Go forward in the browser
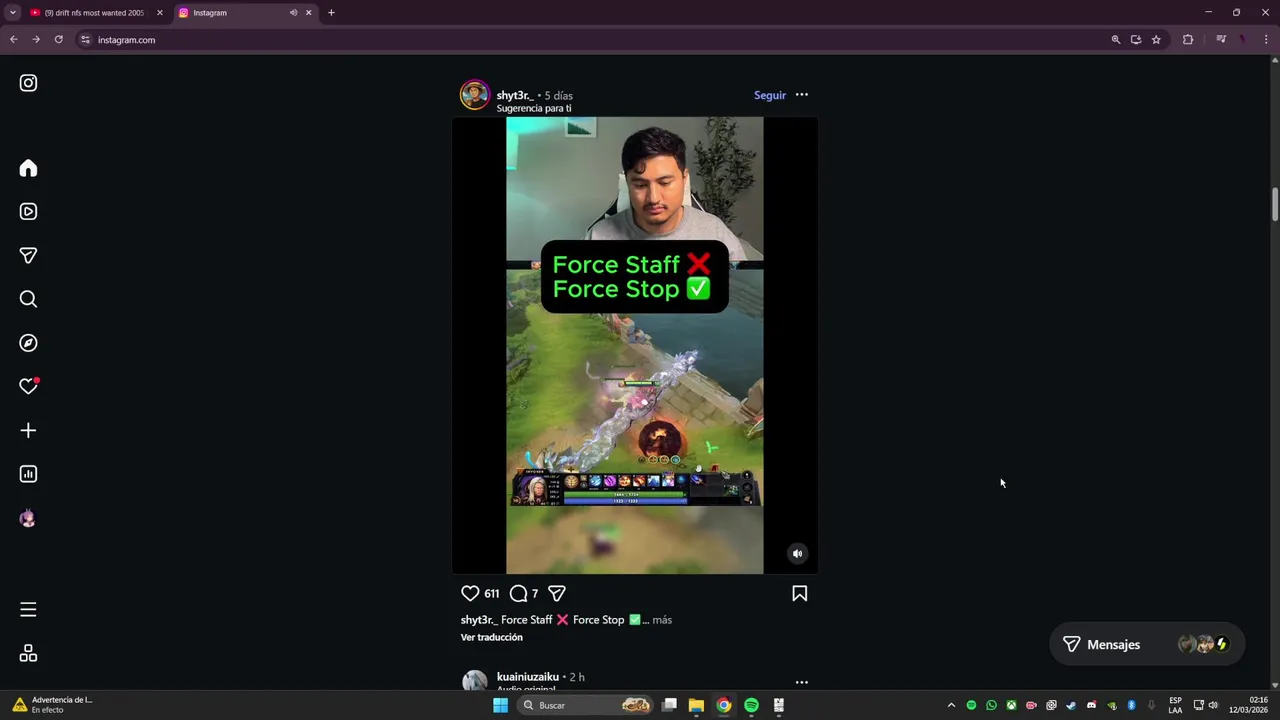 click(x=36, y=40)
